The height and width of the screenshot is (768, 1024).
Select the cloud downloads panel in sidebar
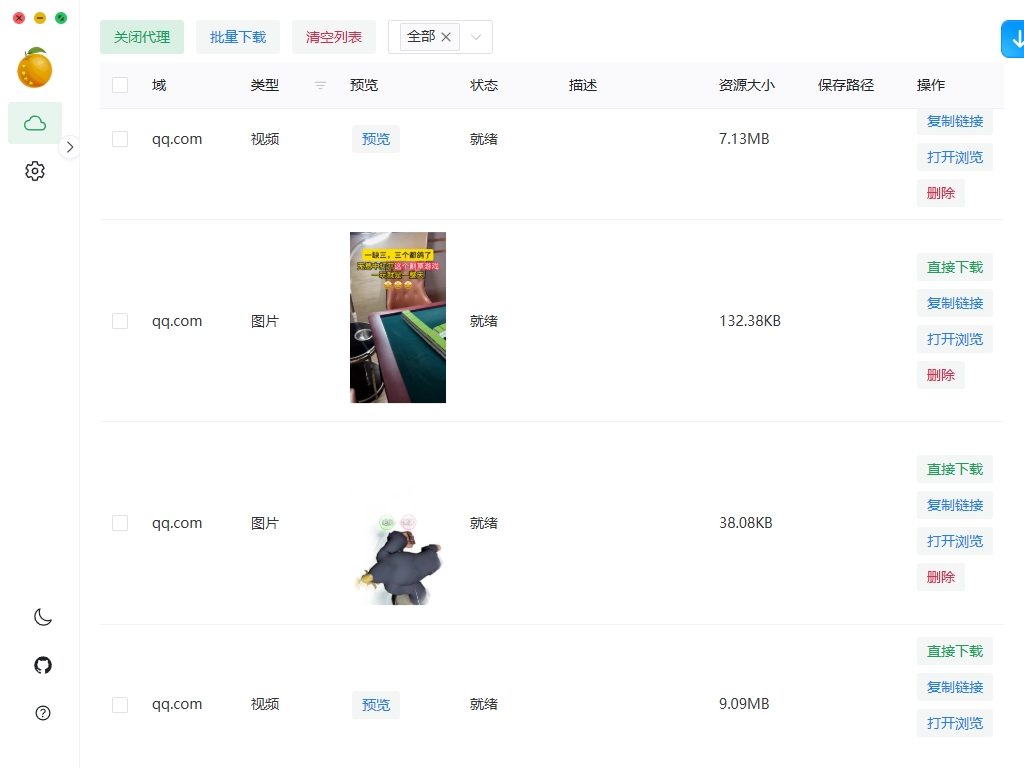click(34, 122)
